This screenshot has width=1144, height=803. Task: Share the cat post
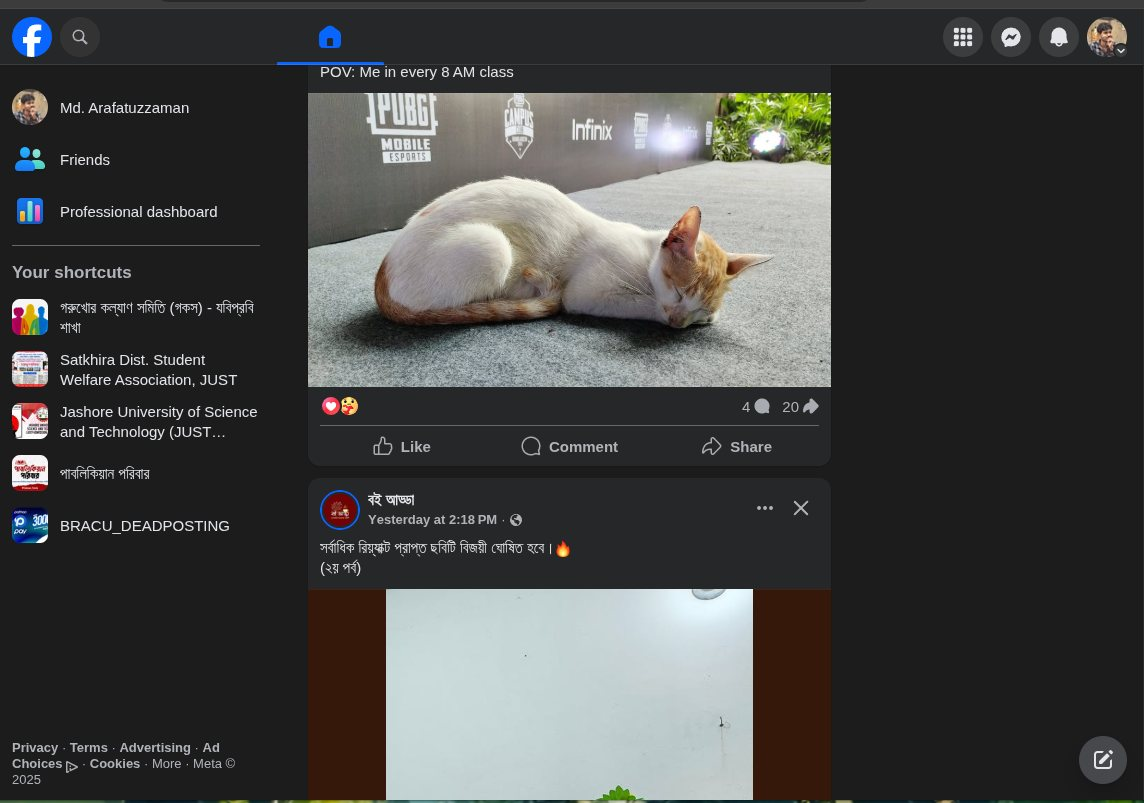pyautogui.click(x=736, y=446)
